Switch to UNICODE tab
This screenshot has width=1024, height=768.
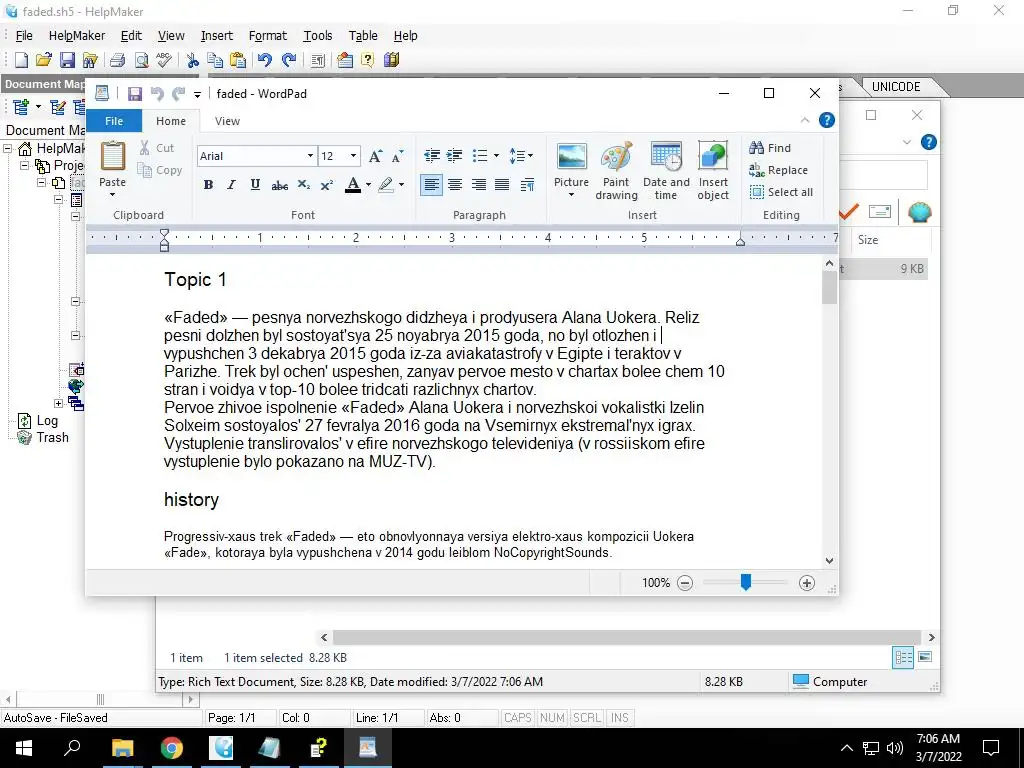pos(896,87)
